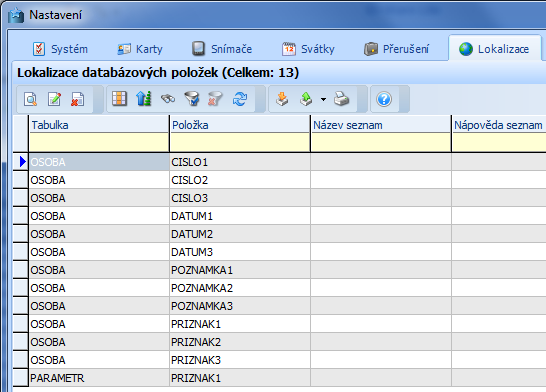The height and width of the screenshot is (392, 546).
Task: Switch to the Svátky tab
Action: pos(308,49)
